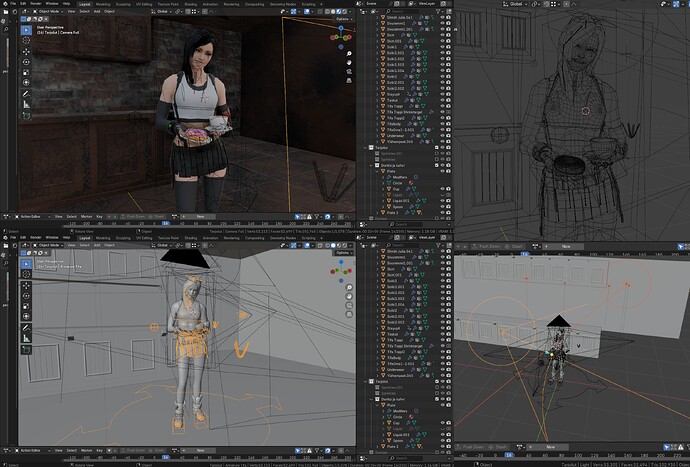
Task: Toggle snapping magnet in the top viewport header
Action: point(188,11)
